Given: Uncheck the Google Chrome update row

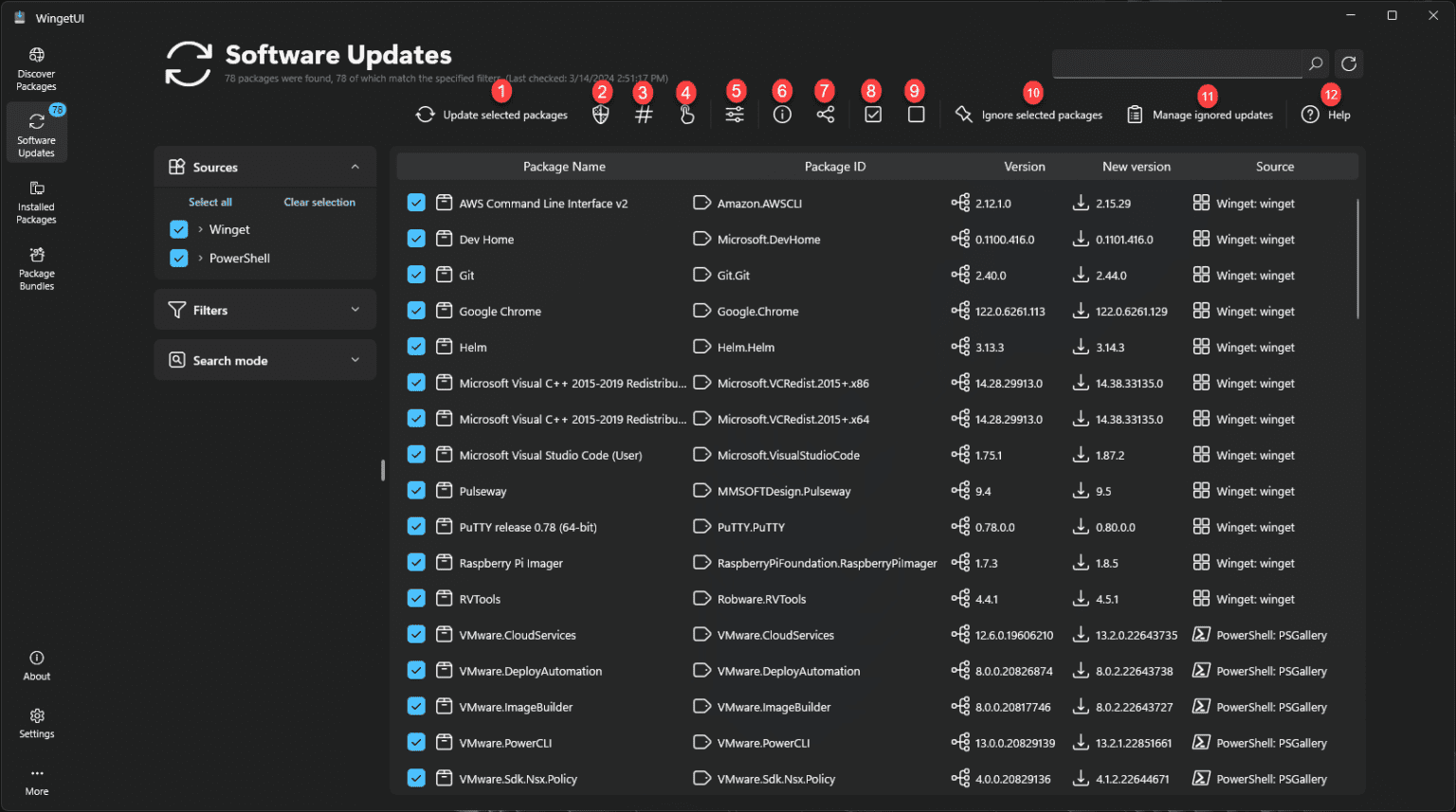Looking at the screenshot, I should (416, 310).
